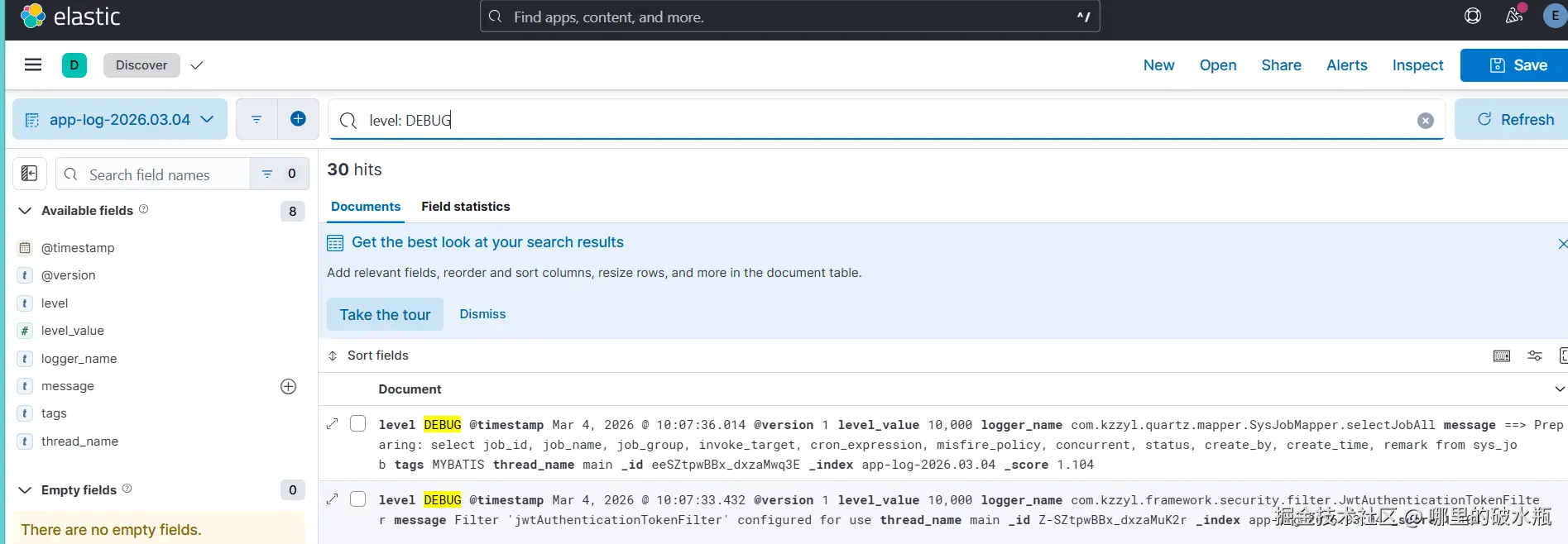Click the Take the tour button

[385, 314]
